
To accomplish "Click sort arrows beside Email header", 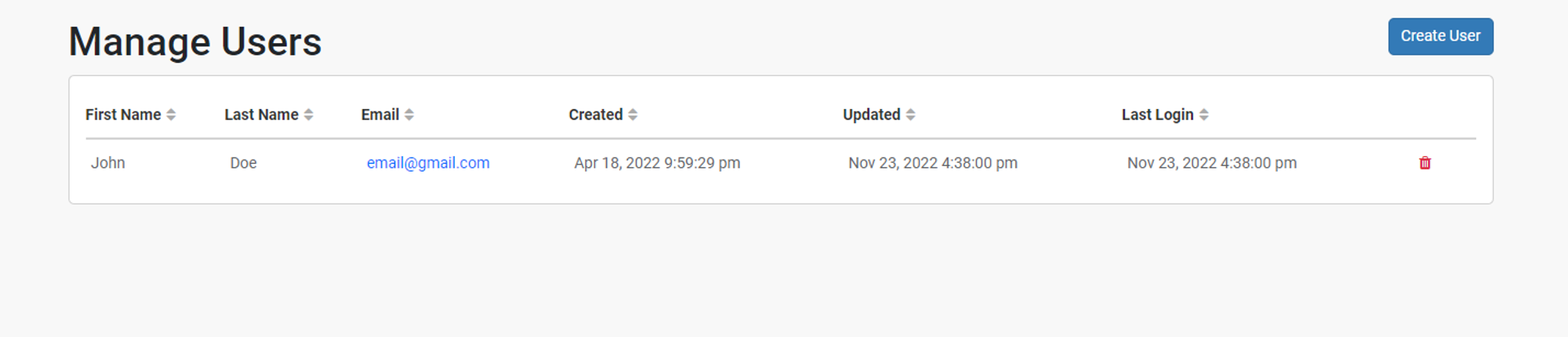I will click(409, 114).
